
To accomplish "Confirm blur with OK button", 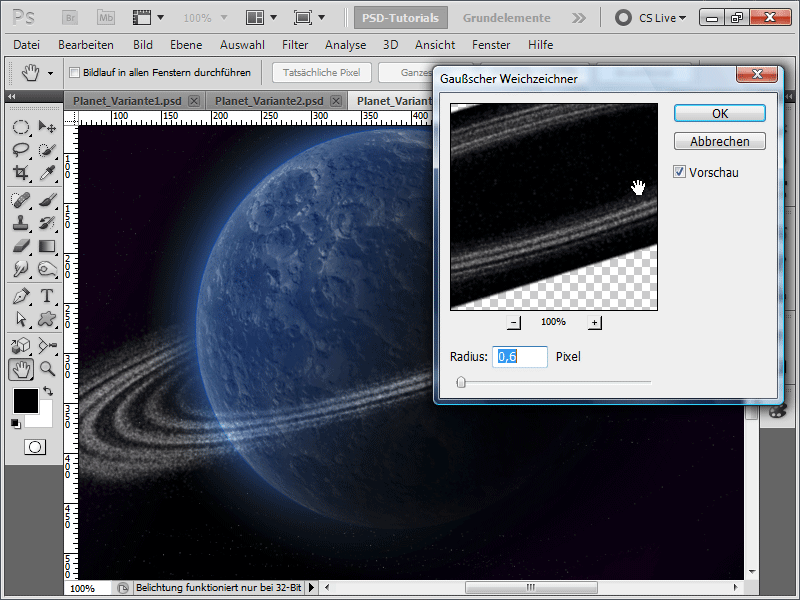I will (x=719, y=113).
